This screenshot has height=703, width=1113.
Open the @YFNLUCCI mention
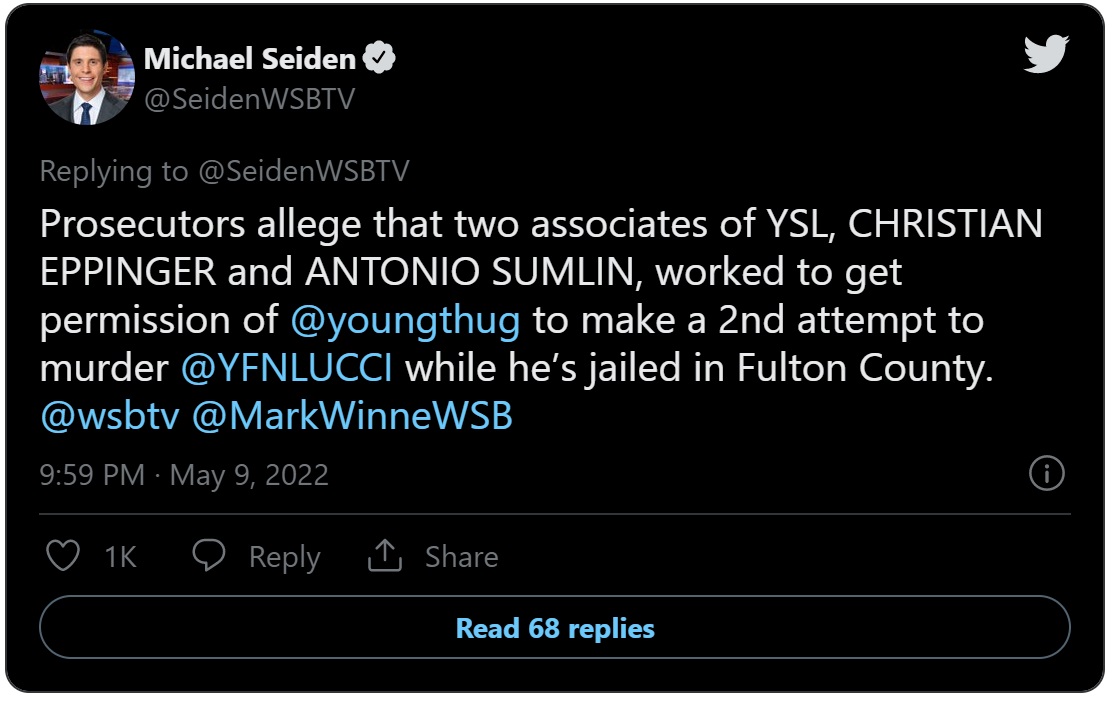pos(286,368)
